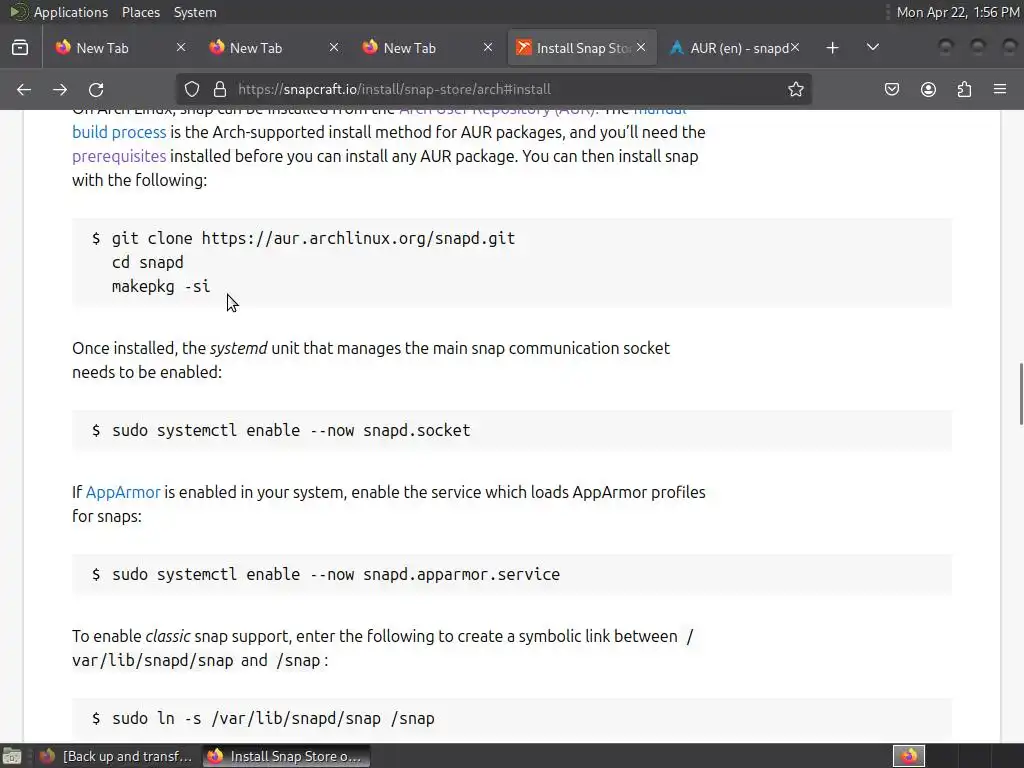Open the tracking protection shield panel

pos(191,89)
